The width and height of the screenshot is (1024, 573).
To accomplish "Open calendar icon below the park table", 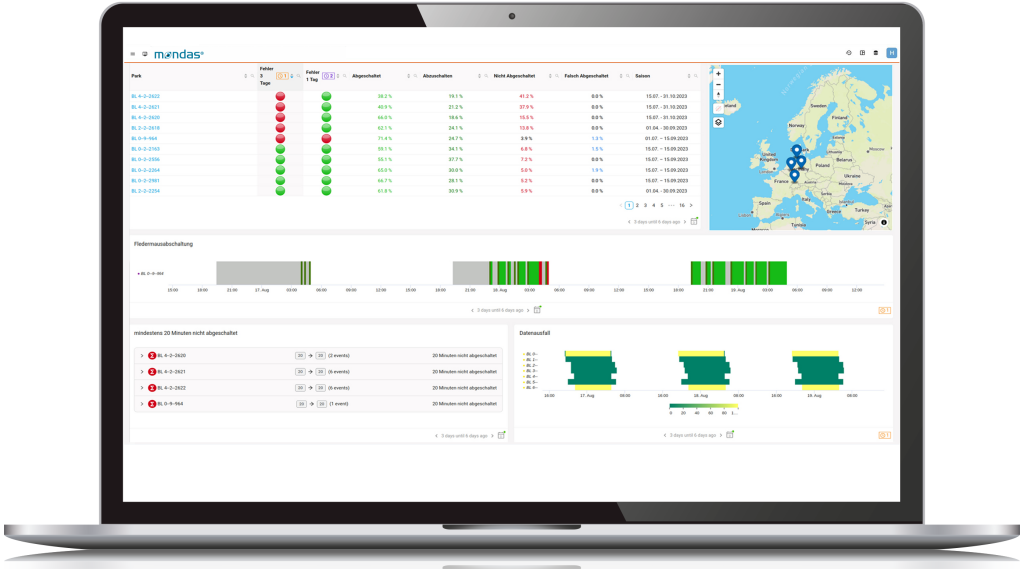I will tap(694, 221).
